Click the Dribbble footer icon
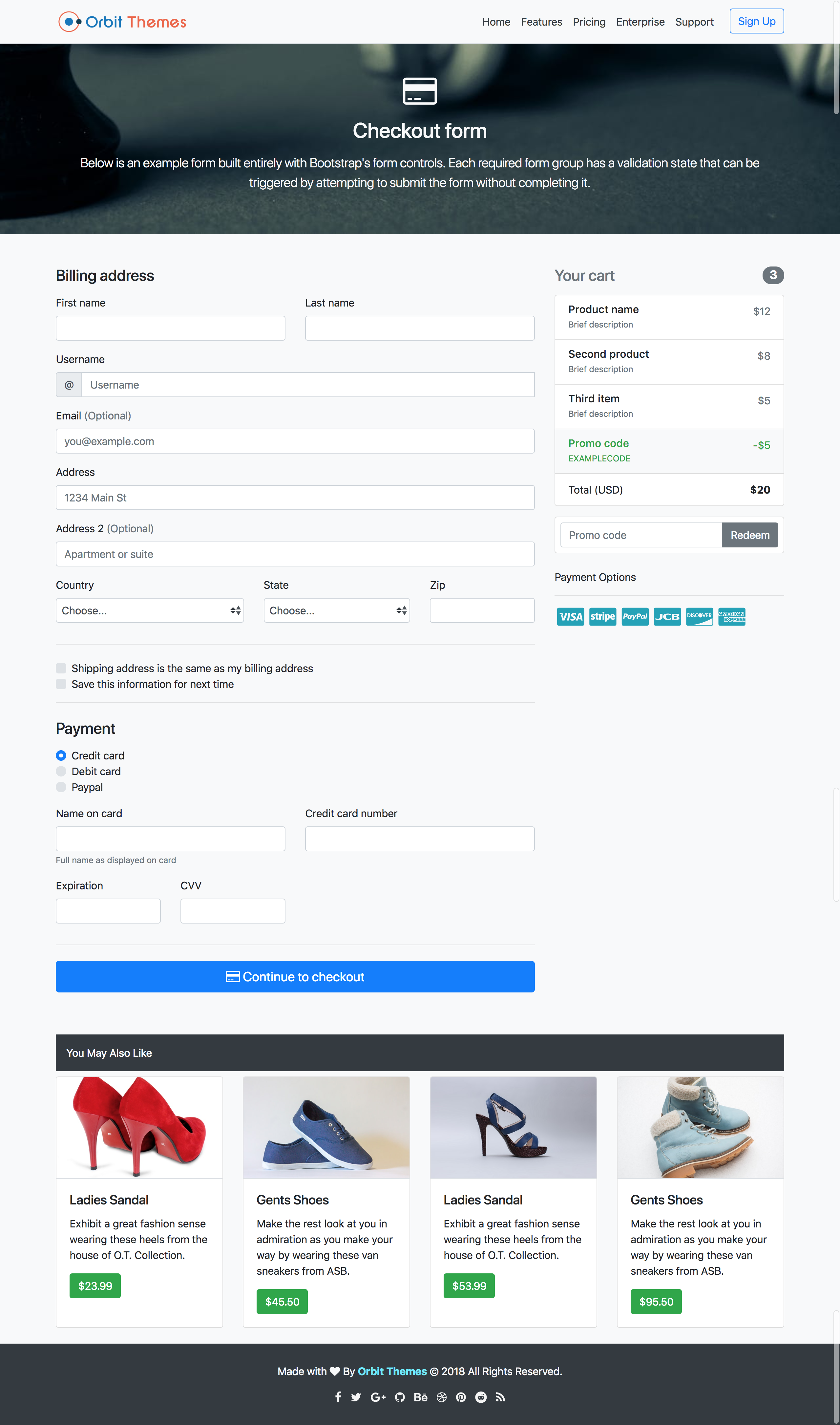The image size is (840, 1425). (x=442, y=1397)
